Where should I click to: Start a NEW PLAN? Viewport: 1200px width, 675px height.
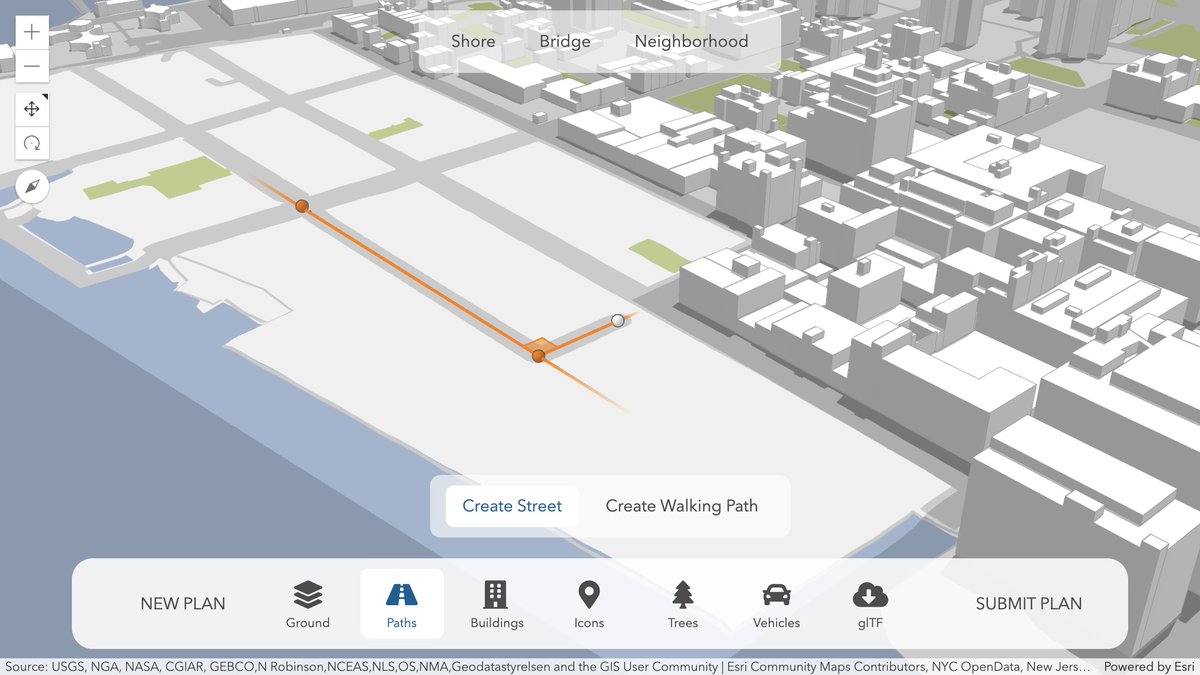183,604
